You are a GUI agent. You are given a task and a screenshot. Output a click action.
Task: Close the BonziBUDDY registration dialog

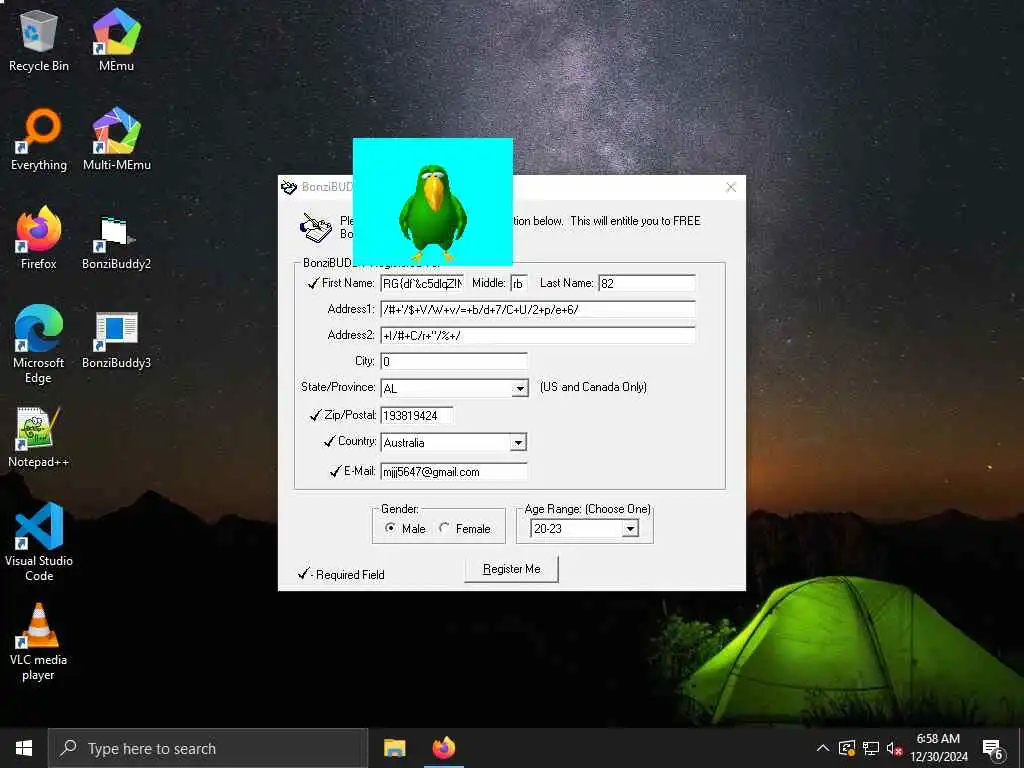tap(731, 187)
